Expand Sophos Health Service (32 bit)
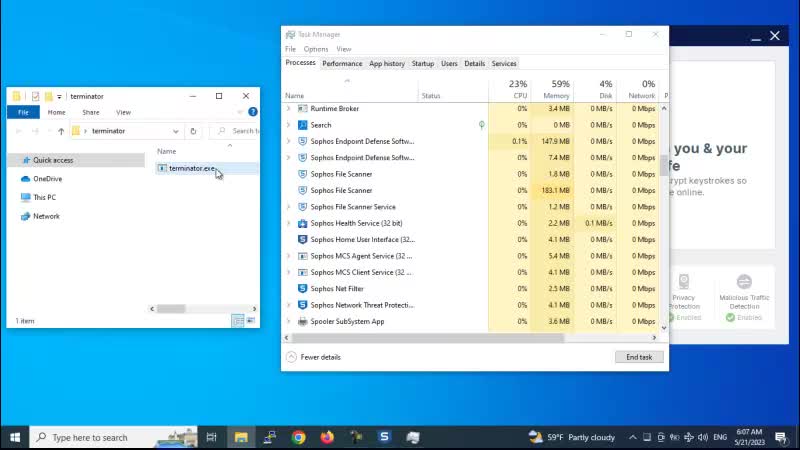800x450 pixels. pos(289,223)
